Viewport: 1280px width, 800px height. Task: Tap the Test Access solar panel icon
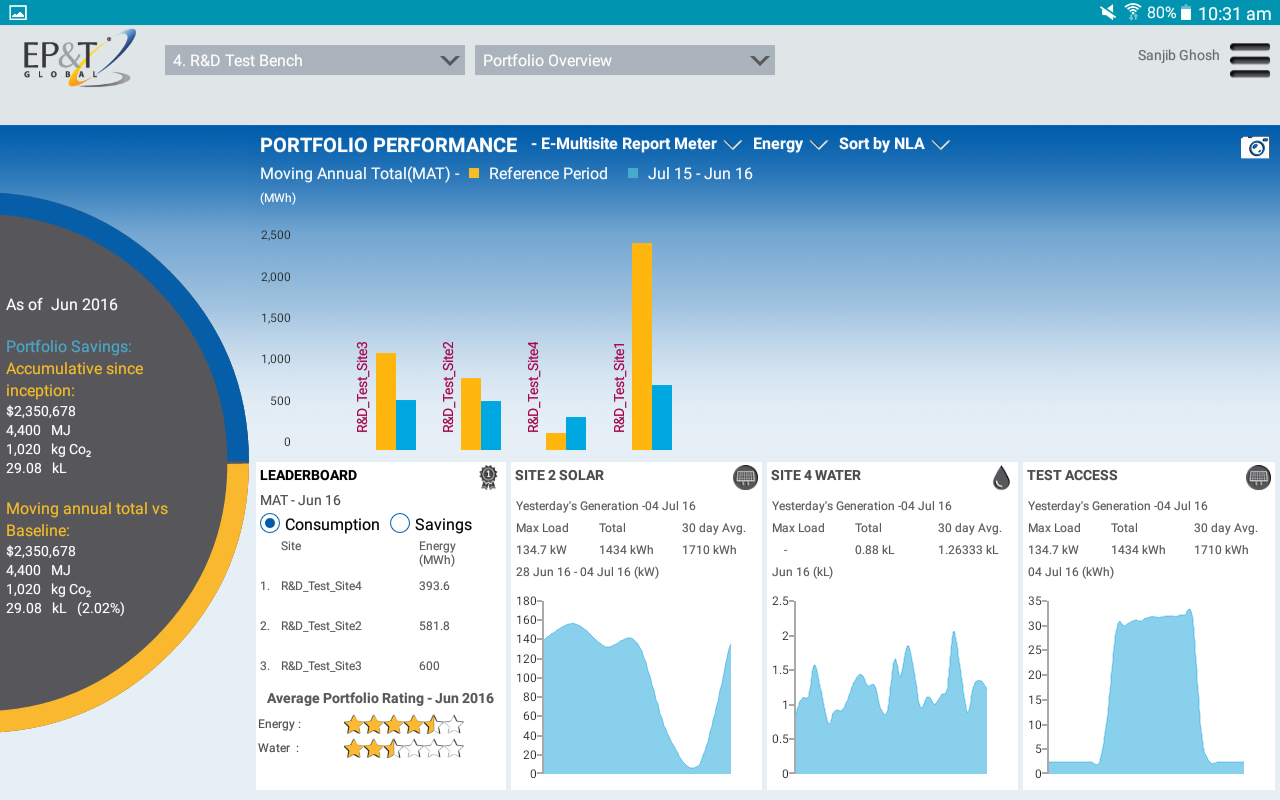coord(1258,478)
